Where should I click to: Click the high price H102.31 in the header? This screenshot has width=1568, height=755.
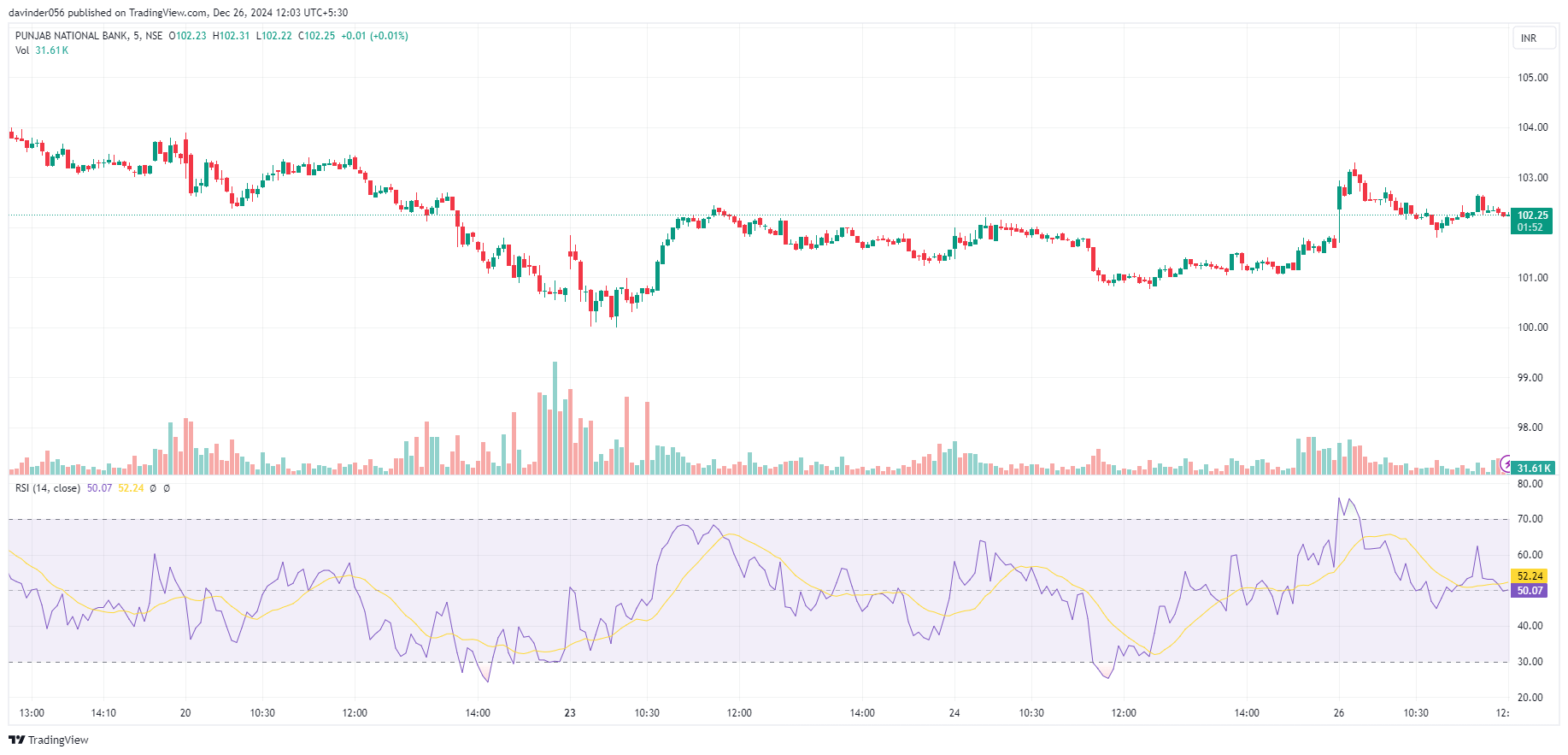231,36
